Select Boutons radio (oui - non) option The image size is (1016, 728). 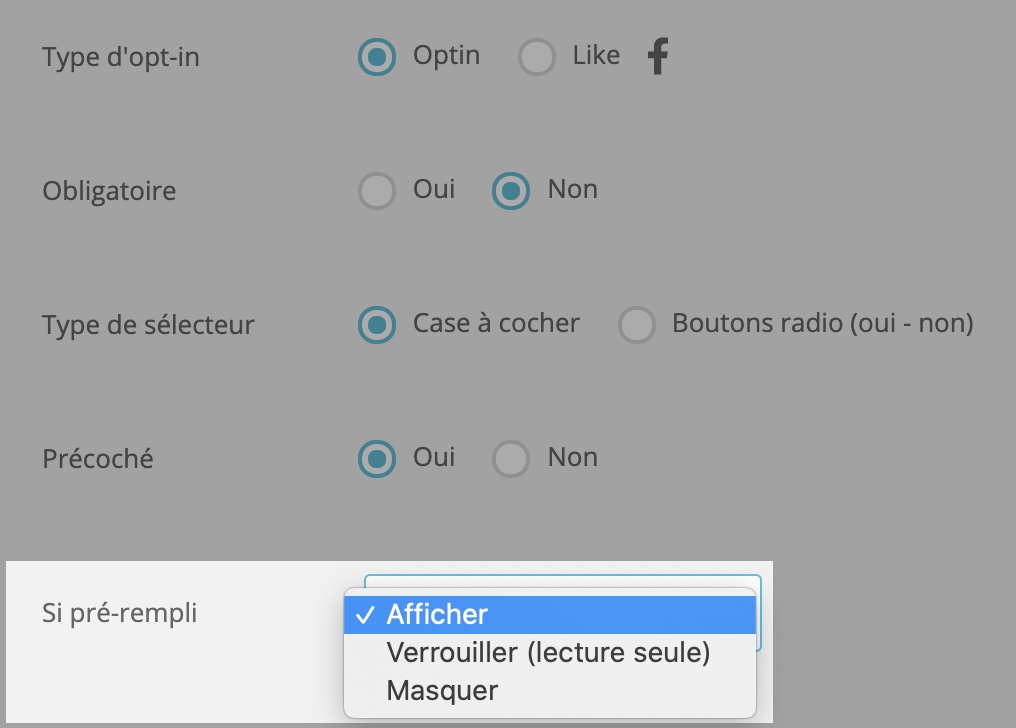click(x=637, y=325)
